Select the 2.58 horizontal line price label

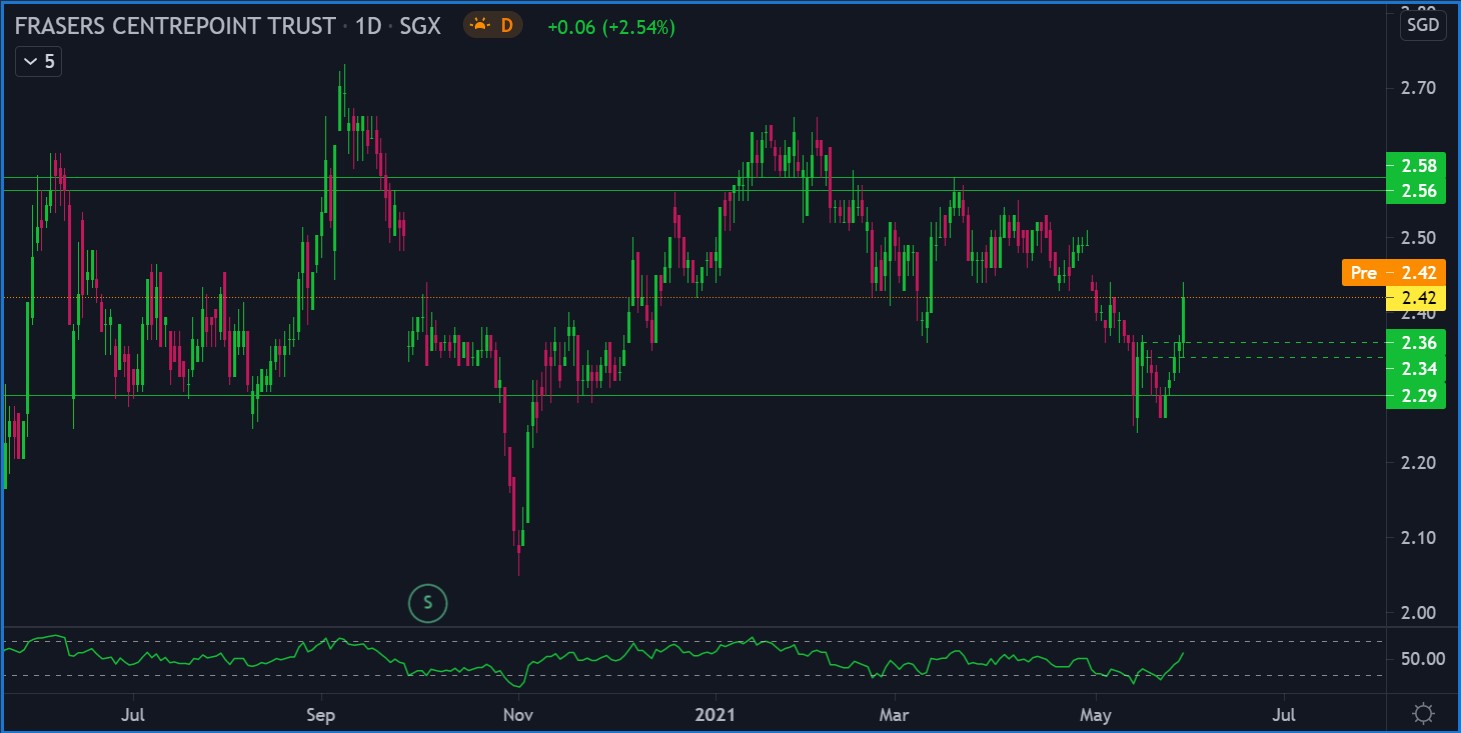[1416, 165]
